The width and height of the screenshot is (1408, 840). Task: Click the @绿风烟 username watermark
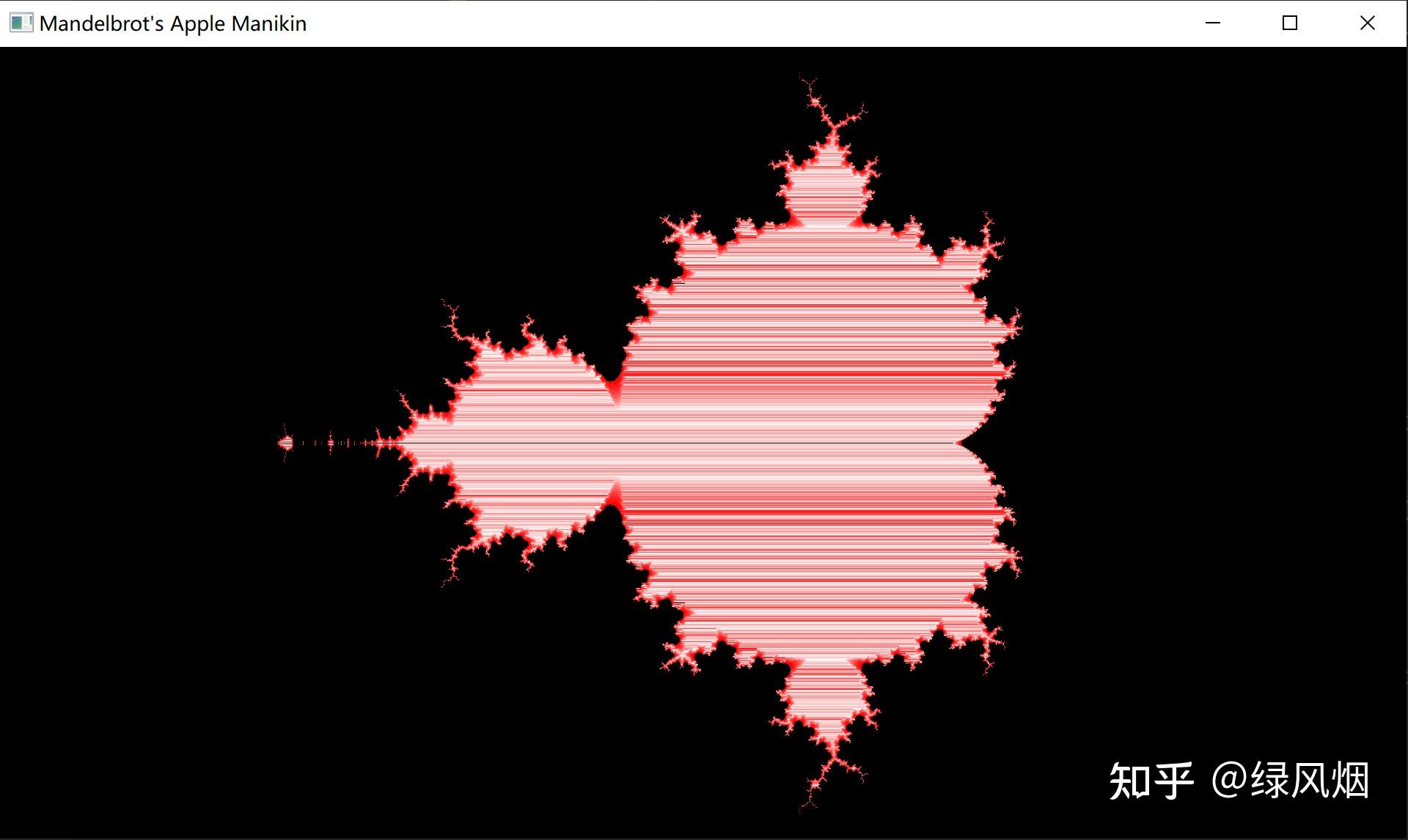[x=1291, y=781]
